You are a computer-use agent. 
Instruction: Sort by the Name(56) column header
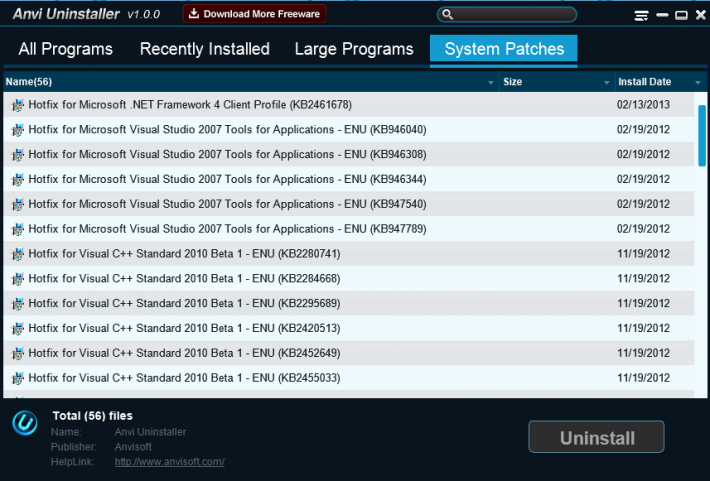(x=251, y=82)
